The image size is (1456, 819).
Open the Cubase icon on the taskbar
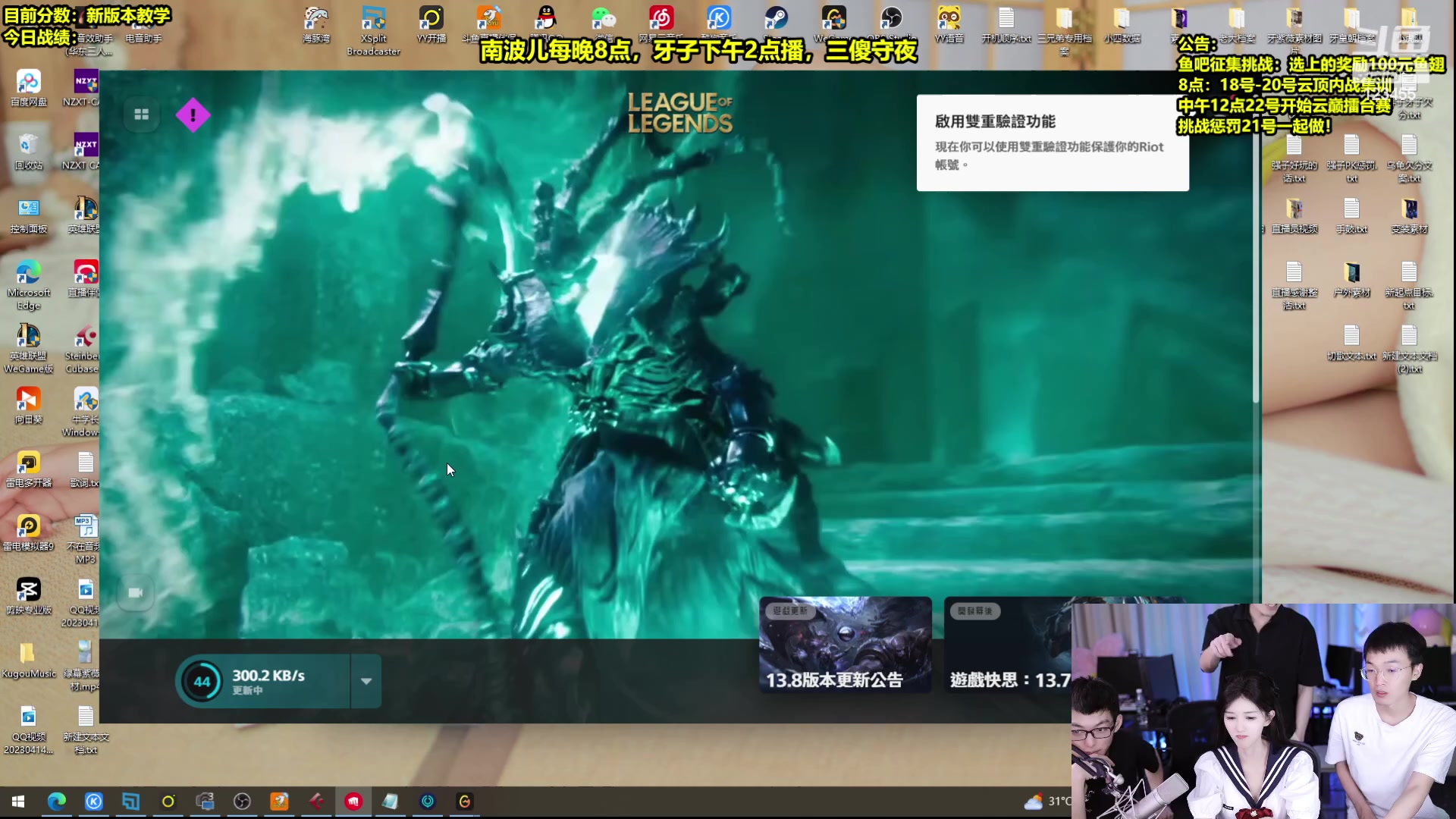click(316, 802)
